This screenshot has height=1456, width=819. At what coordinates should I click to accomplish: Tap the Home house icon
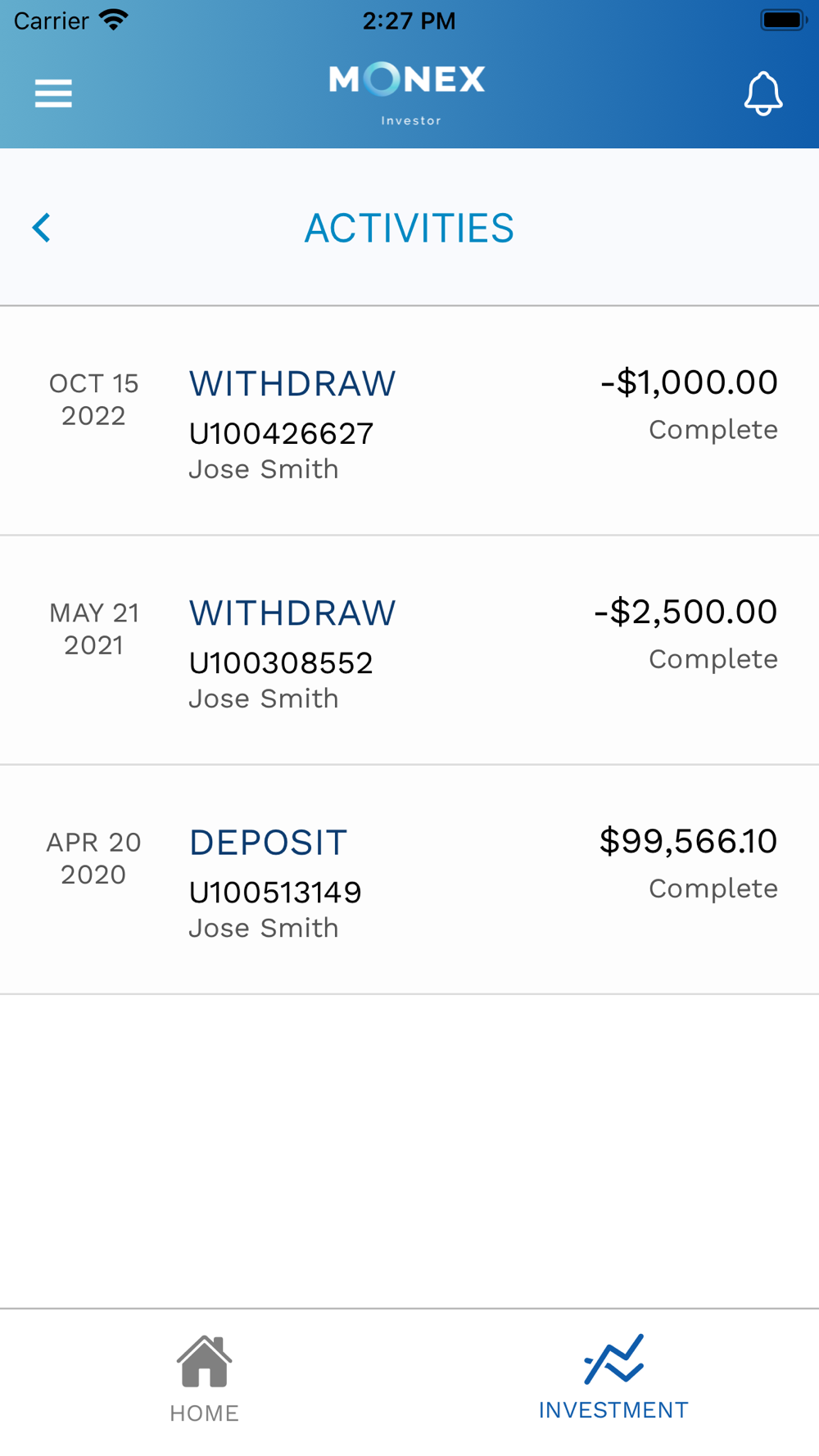point(204,1361)
